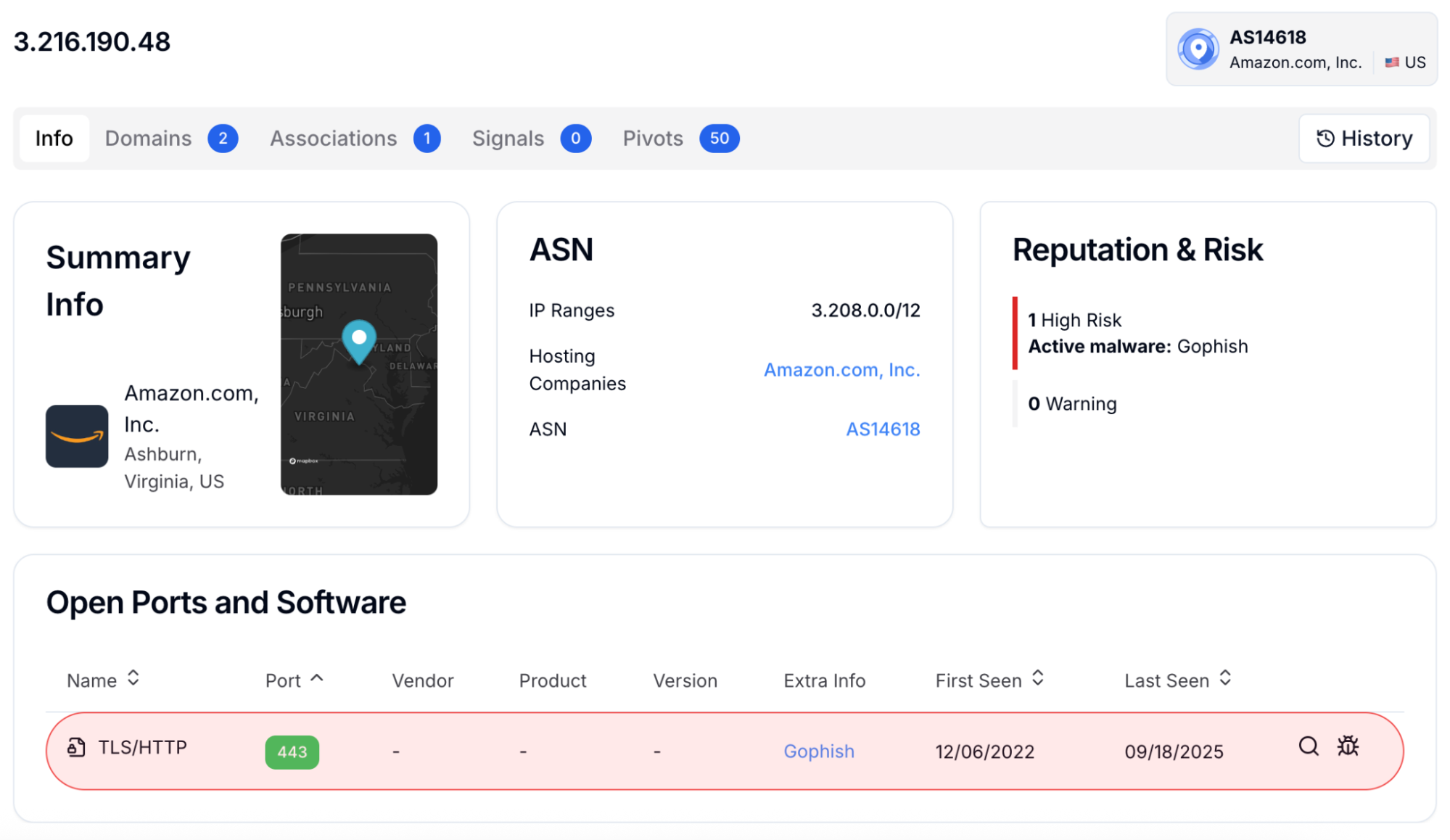Click the Pivots count badge 50
This screenshot has height=840, width=1450.
pyautogui.click(x=719, y=139)
